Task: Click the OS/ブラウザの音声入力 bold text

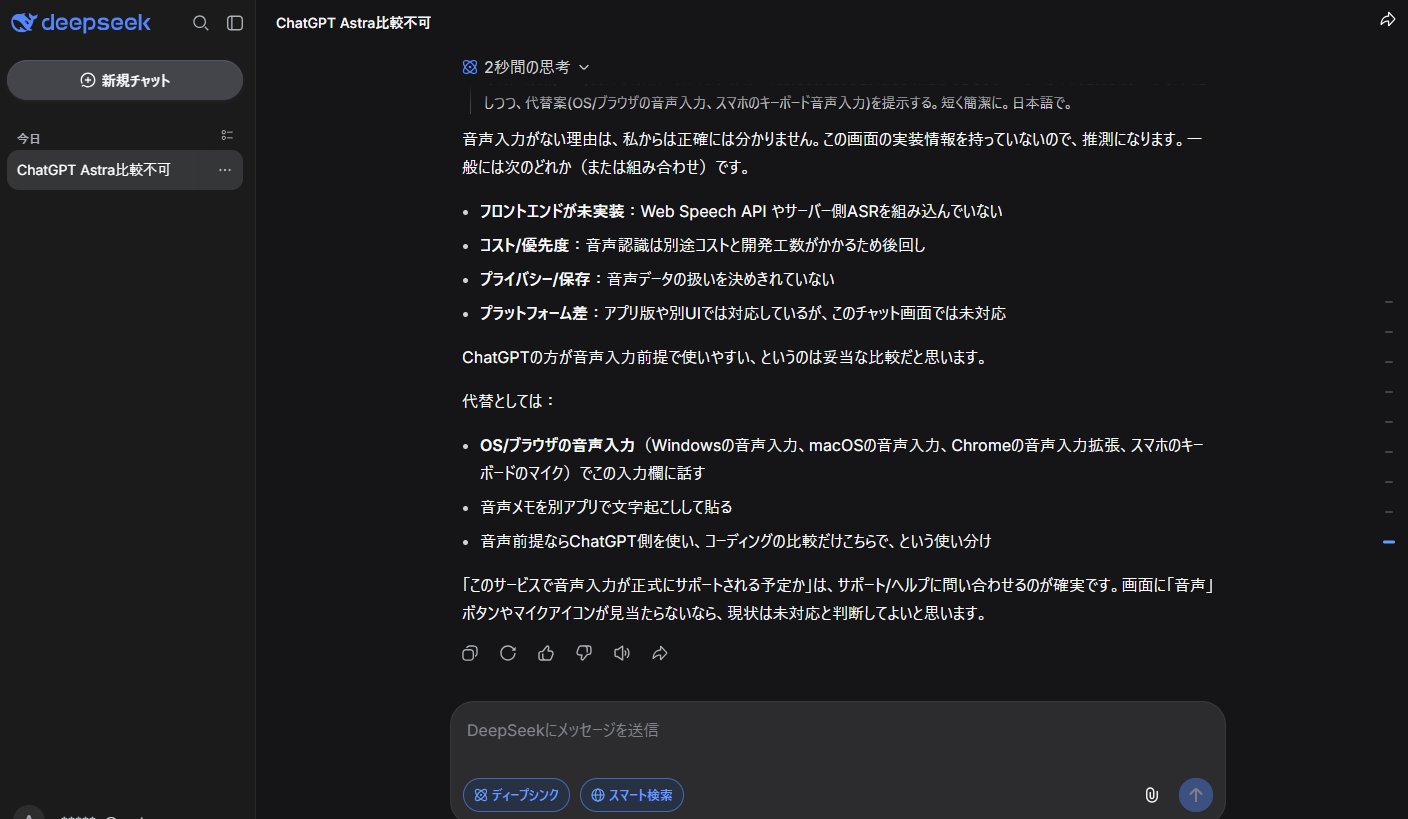Action: tap(557, 445)
